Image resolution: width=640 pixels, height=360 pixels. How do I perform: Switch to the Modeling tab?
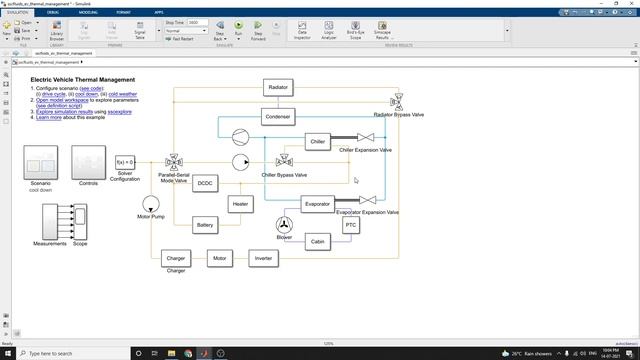88,12
